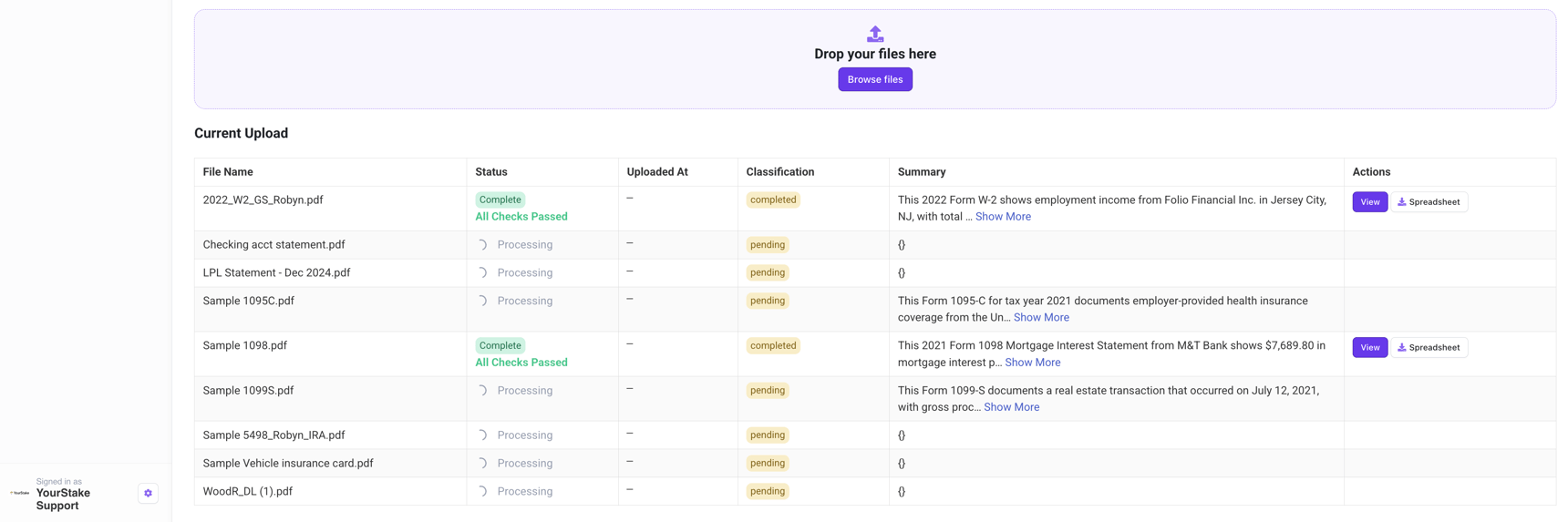Click pending badge for WoodR_DL (1).pdf
The image size is (1568, 522).
coord(767,491)
